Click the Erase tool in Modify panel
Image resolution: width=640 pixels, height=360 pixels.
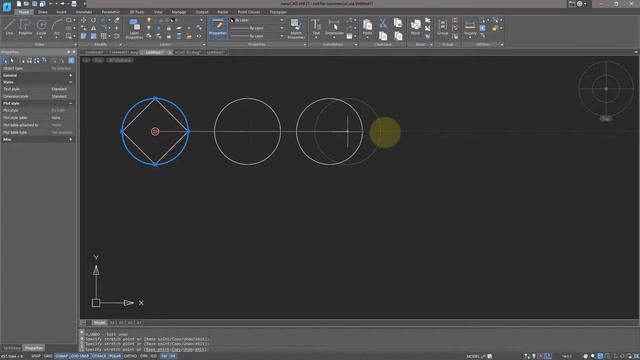coord(117,20)
